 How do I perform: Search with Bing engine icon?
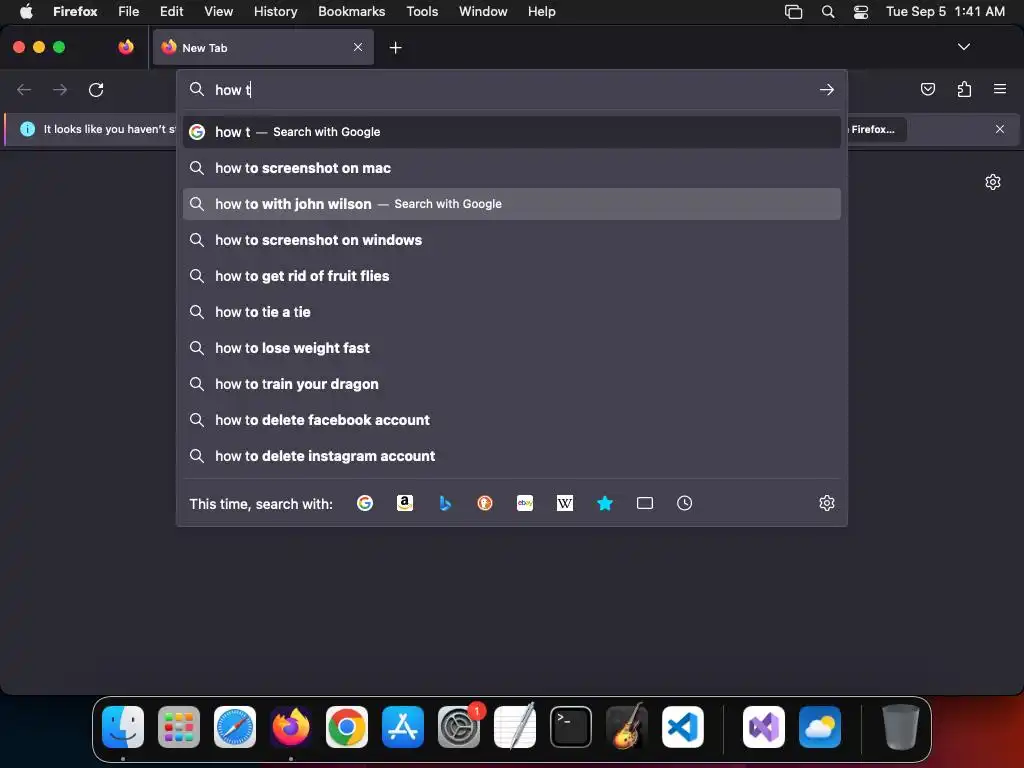click(x=445, y=503)
